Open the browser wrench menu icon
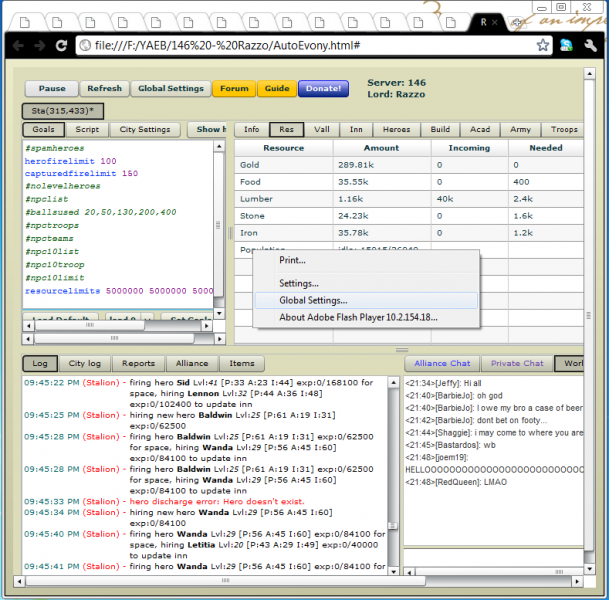The width and height of the screenshot is (609, 600). tap(589, 46)
